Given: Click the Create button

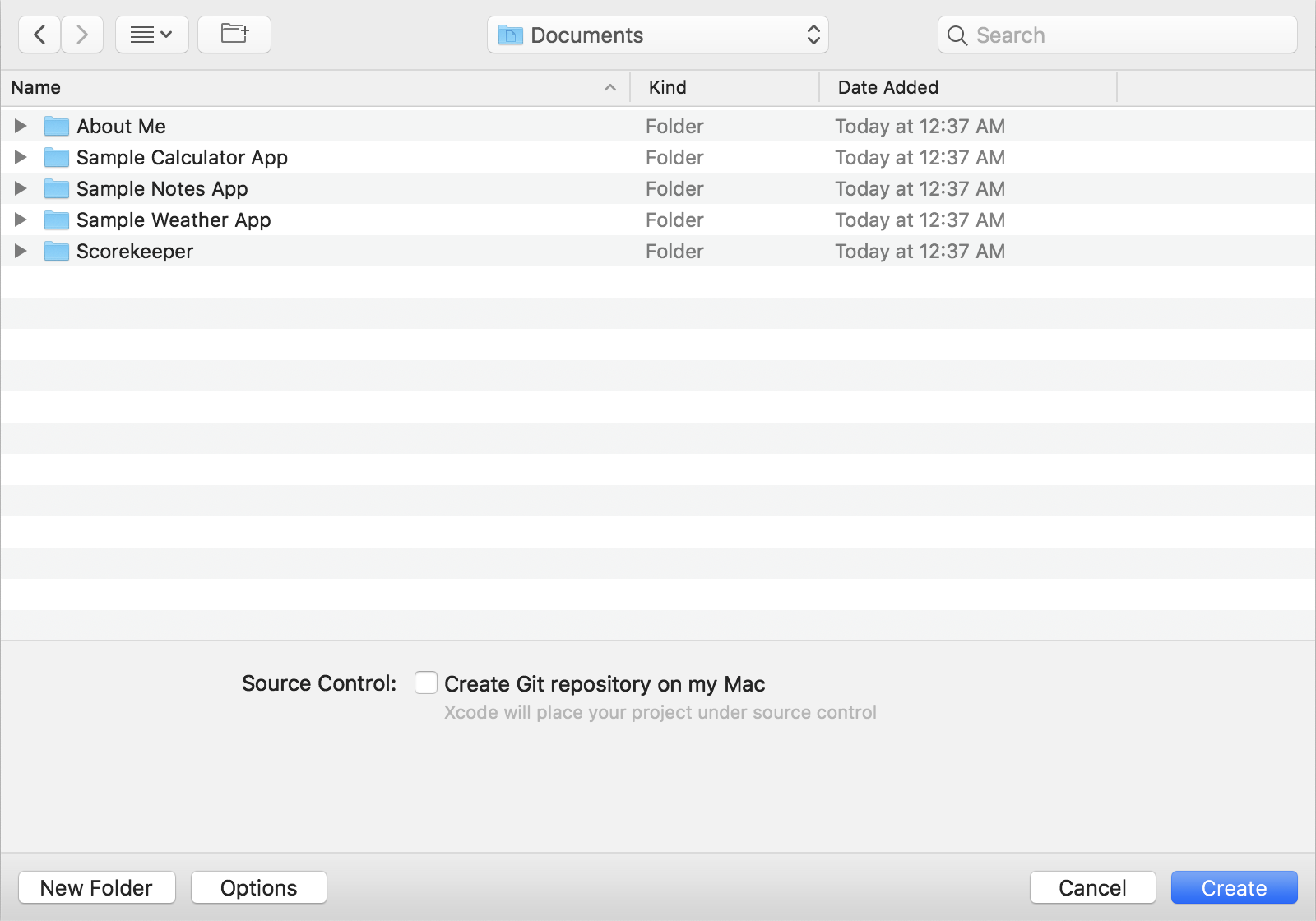Looking at the screenshot, I should pyautogui.click(x=1234, y=887).
